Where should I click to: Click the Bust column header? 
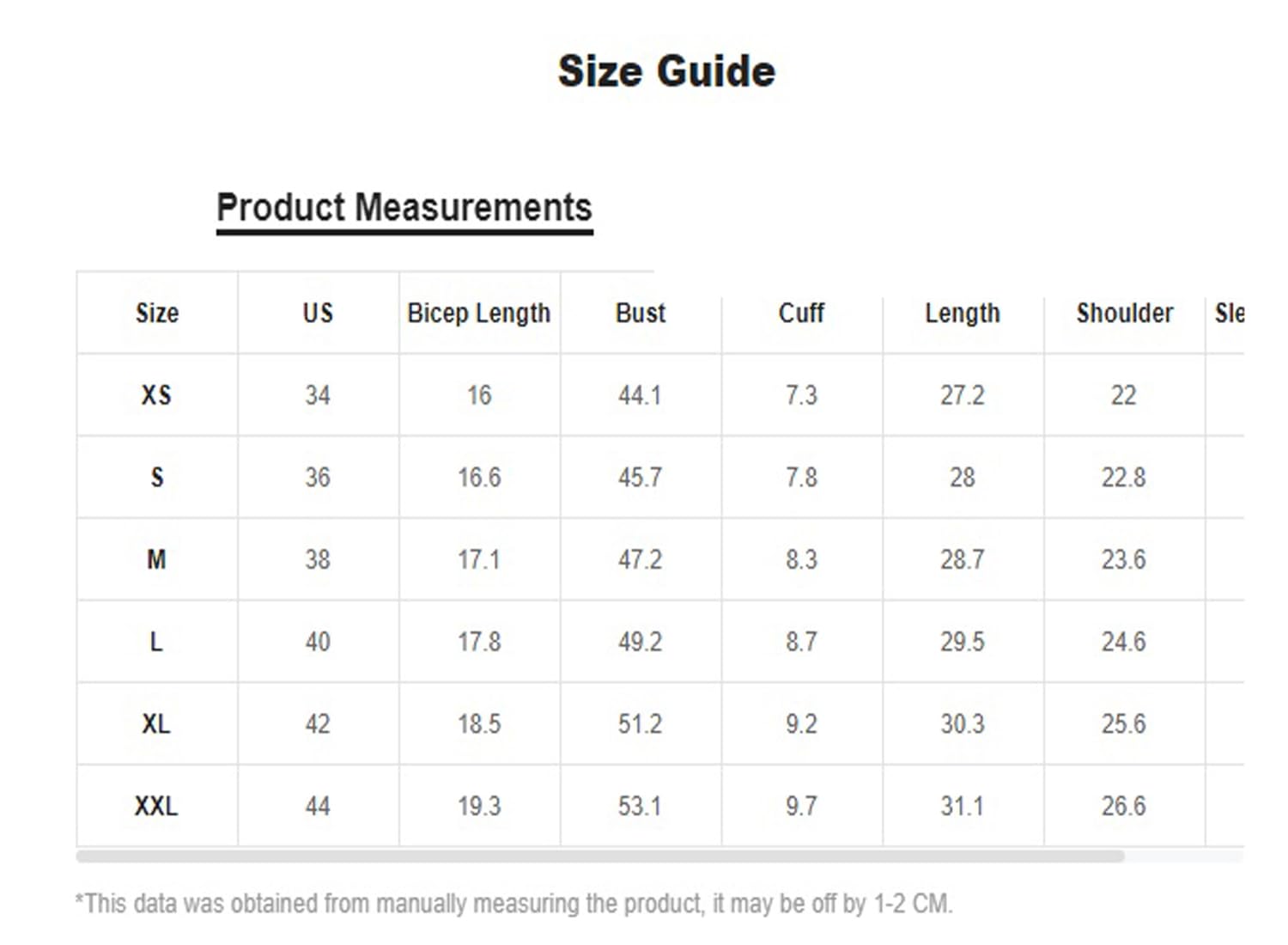[640, 313]
